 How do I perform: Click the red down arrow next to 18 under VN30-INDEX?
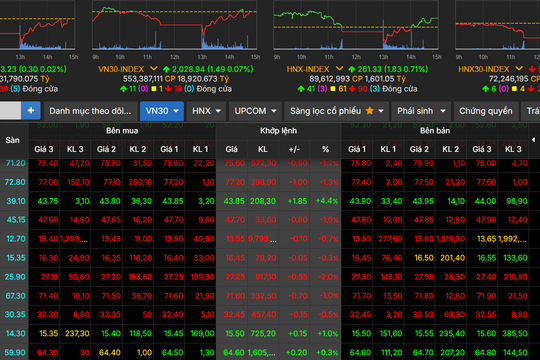168,89
